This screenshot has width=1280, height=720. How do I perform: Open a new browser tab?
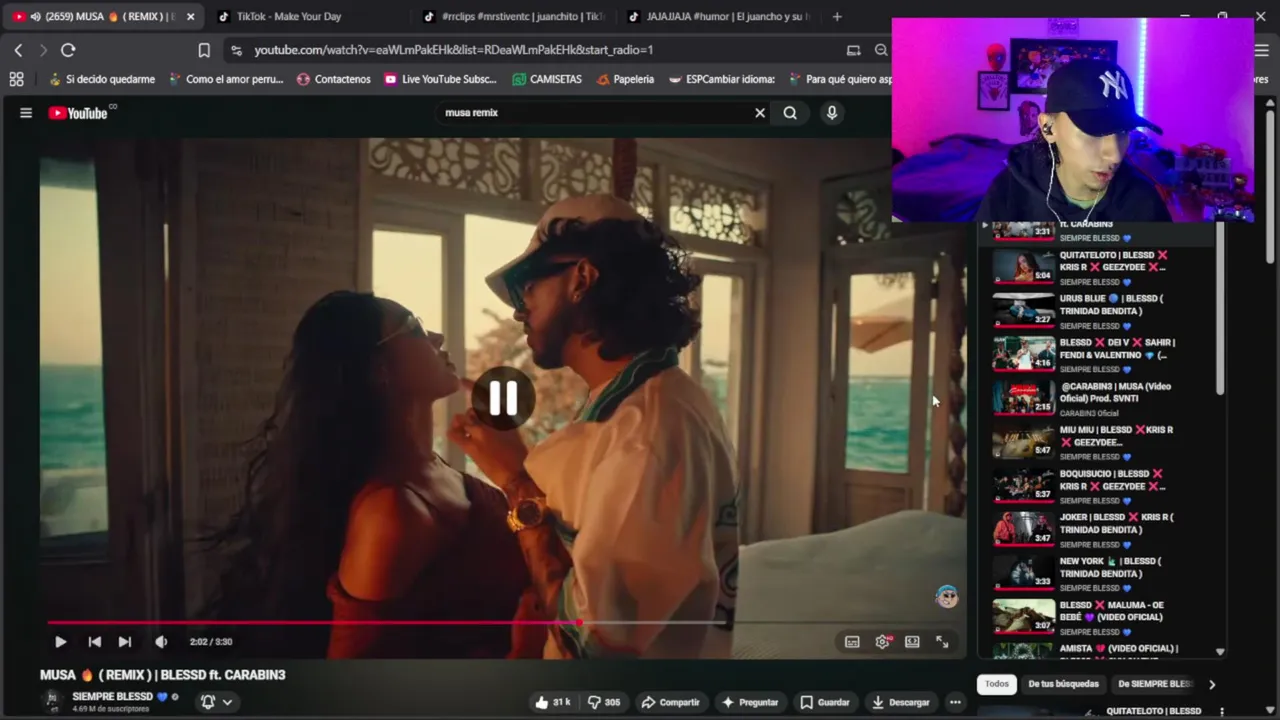(837, 16)
